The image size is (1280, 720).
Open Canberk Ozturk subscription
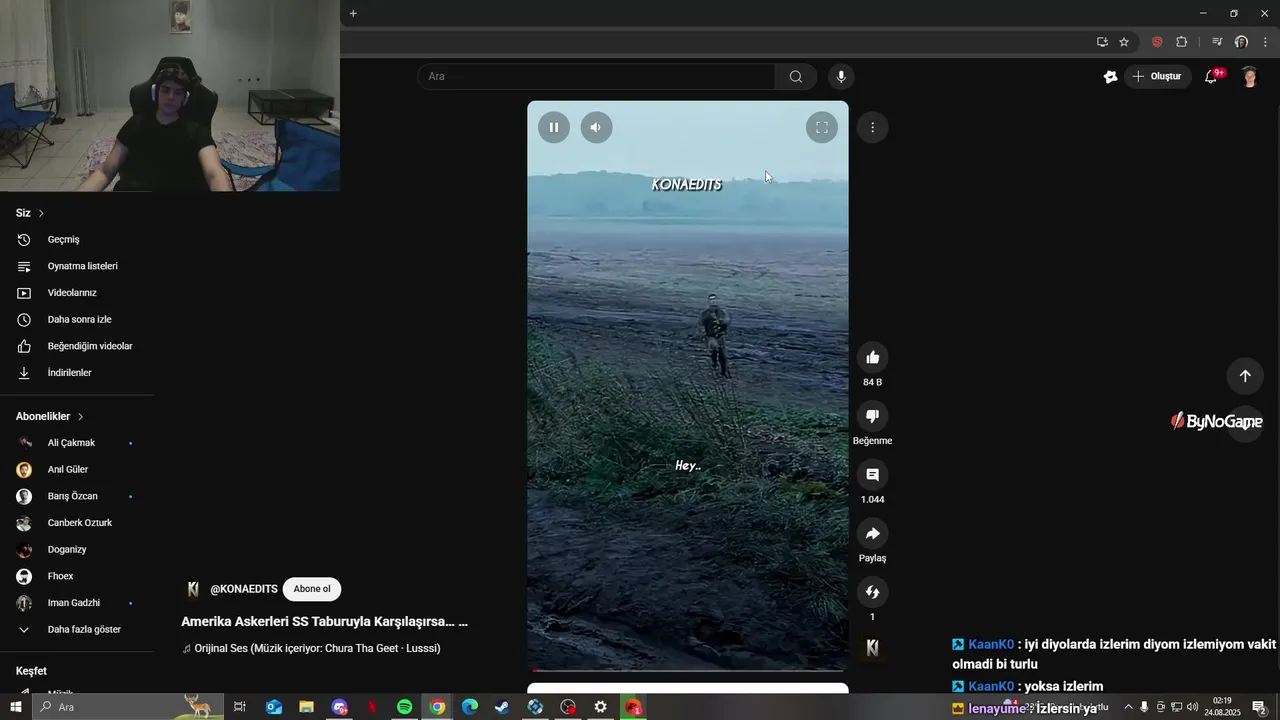pos(78,523)
